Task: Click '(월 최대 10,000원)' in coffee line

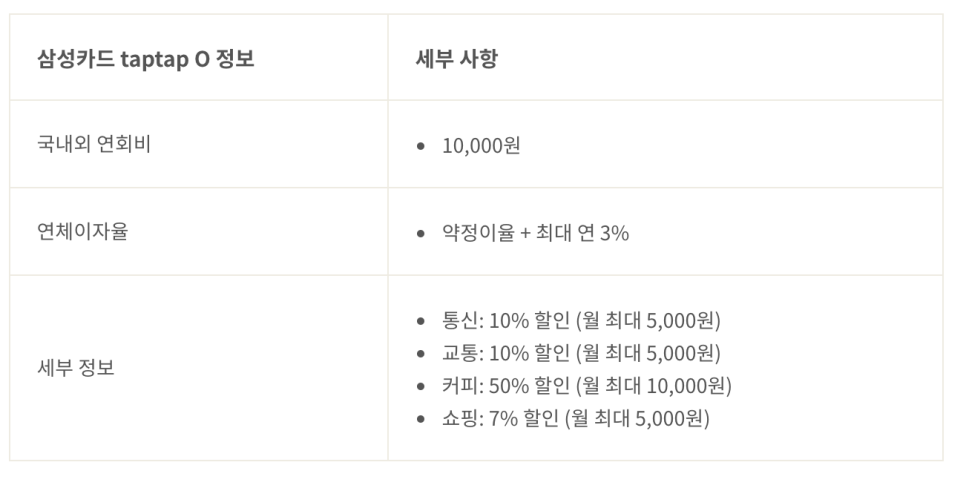Action: (x=654, y=386)
